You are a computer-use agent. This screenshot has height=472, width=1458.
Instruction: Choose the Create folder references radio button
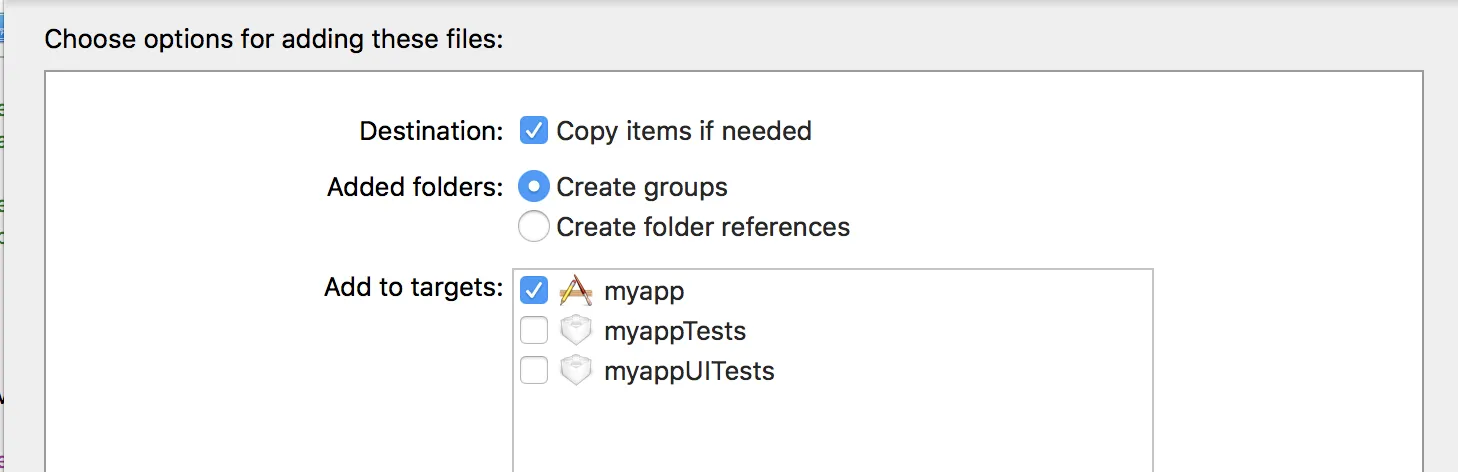534,227
